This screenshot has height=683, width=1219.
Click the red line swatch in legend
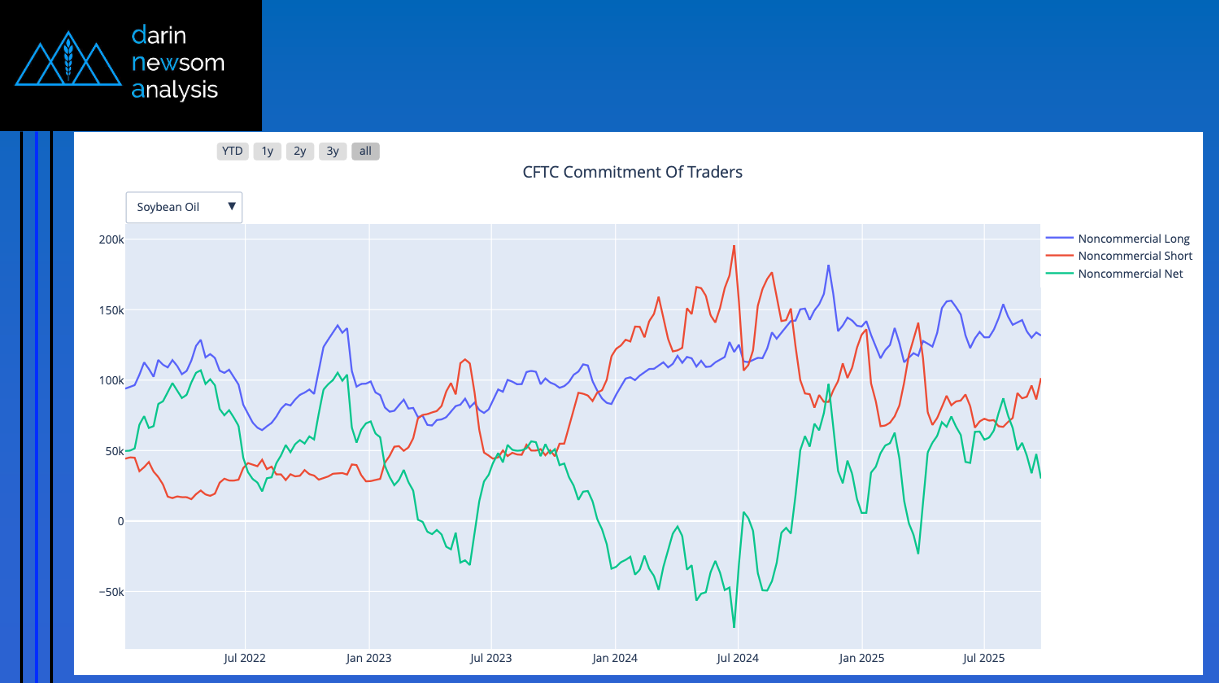point(1059,256)
